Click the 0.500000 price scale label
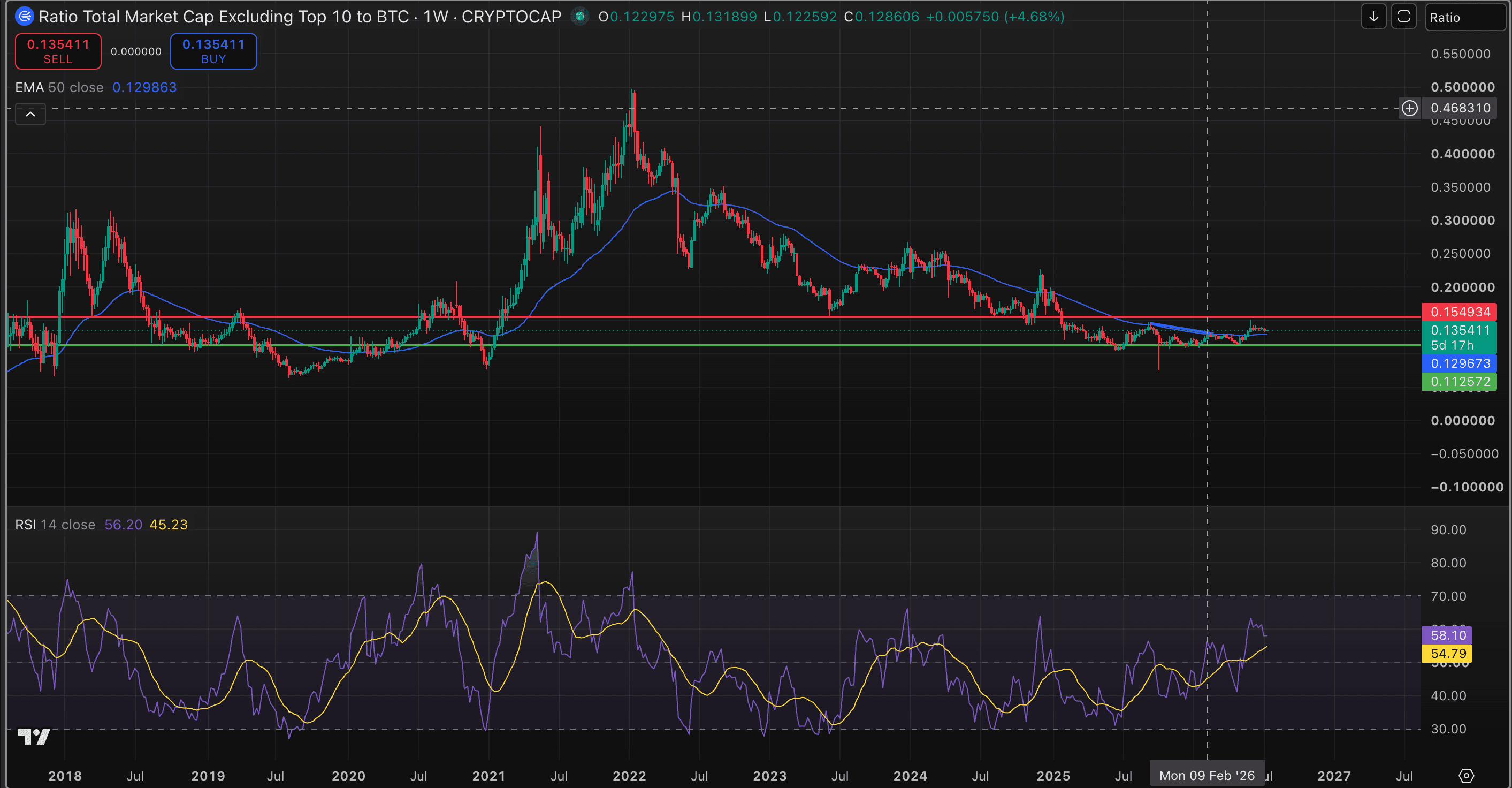1512x788 pixels. [1463, 87]
